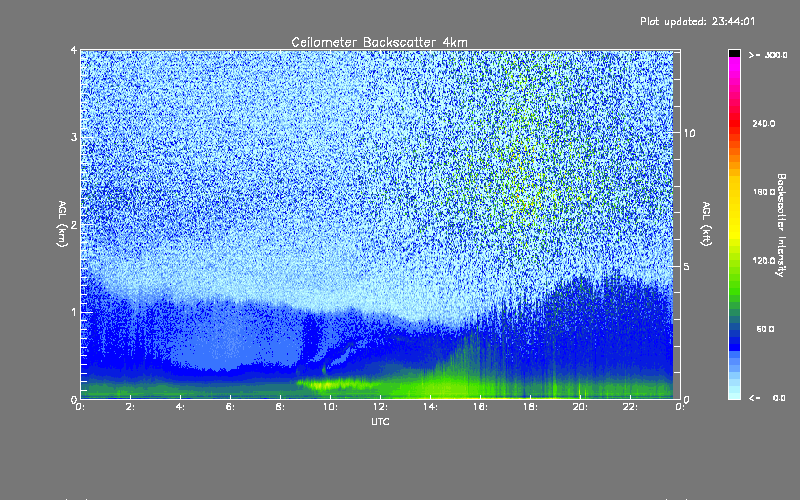Click the "240.0" colorbar label
The height and width of the screenshot is (500, 800).
coord(764,124)
